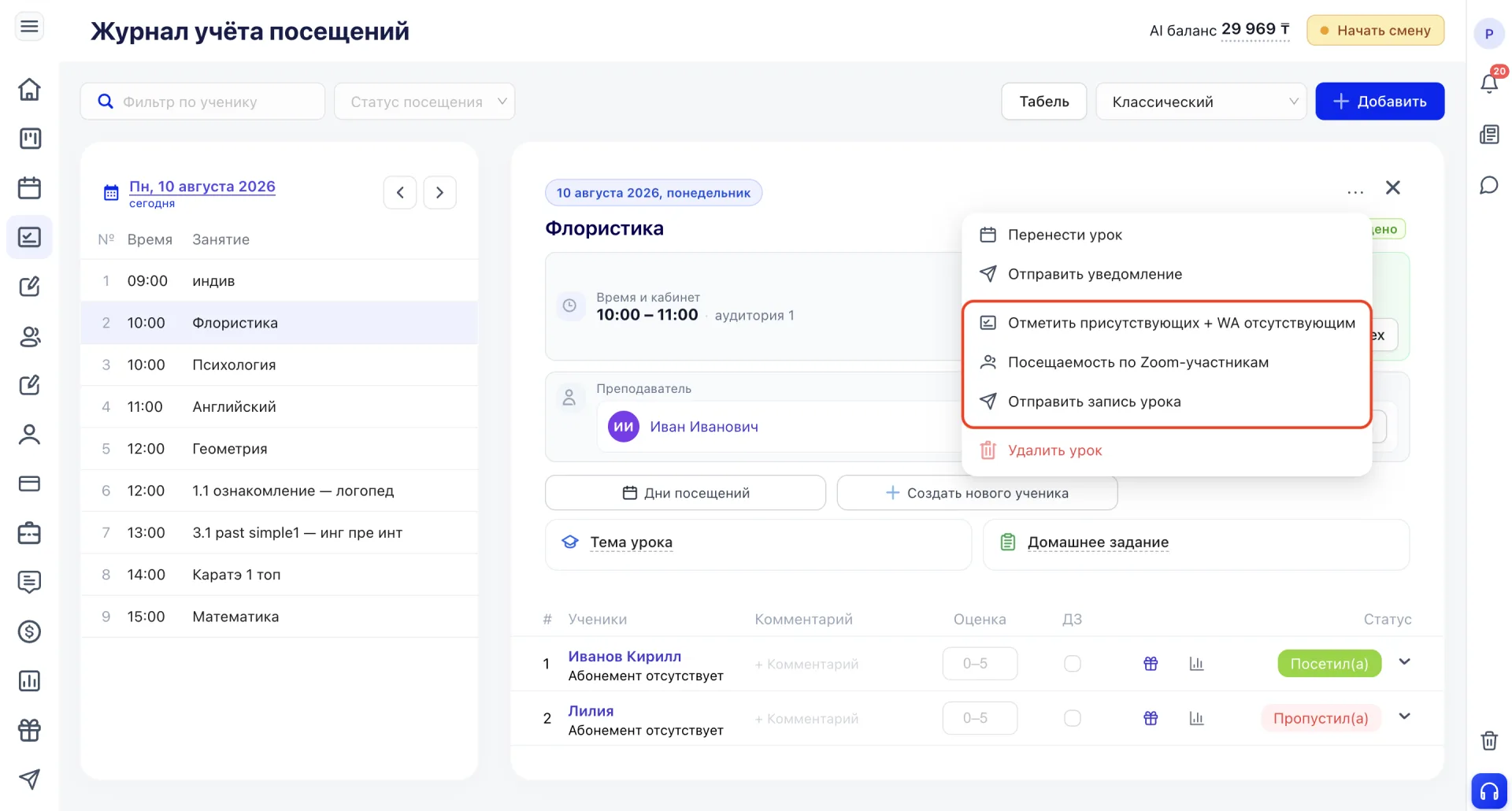
Task: Open the kanban board icon in the sidebar
Action: point(29,139)
